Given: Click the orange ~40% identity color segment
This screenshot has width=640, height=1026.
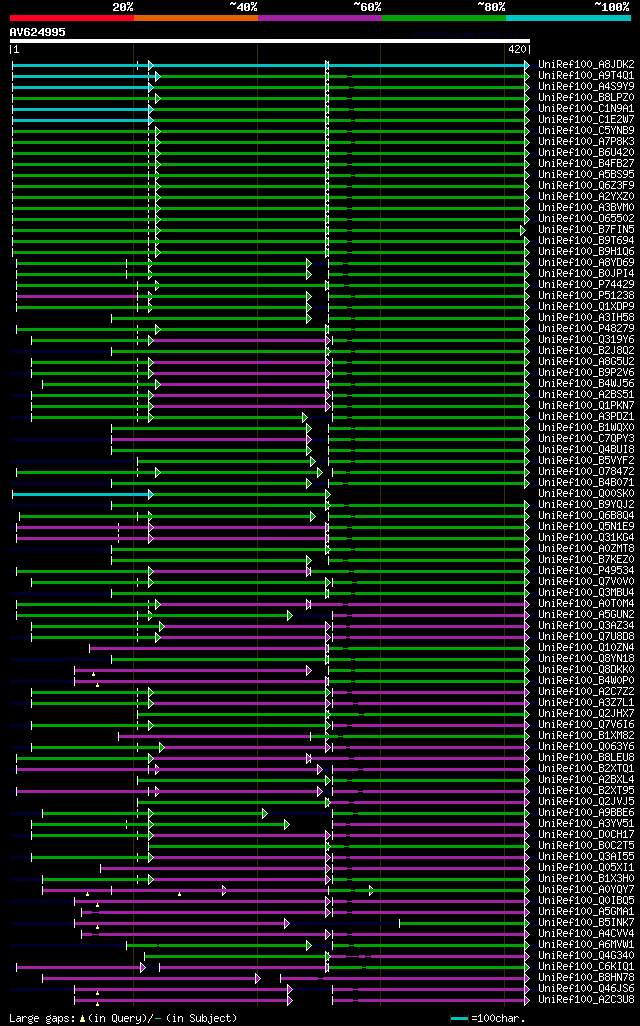Looking at the screenshot, I should (196, 18).
